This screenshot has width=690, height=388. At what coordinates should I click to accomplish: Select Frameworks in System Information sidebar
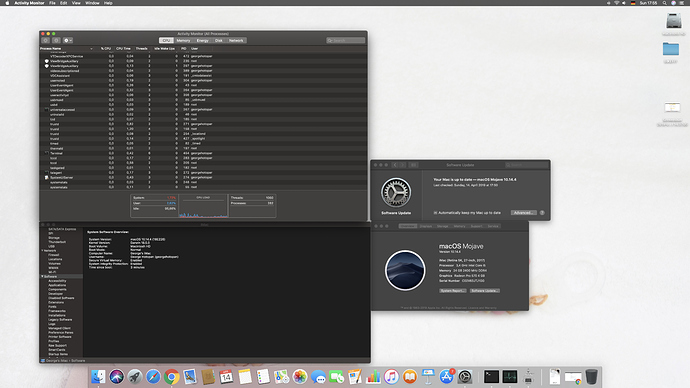(x=57, y=311)
